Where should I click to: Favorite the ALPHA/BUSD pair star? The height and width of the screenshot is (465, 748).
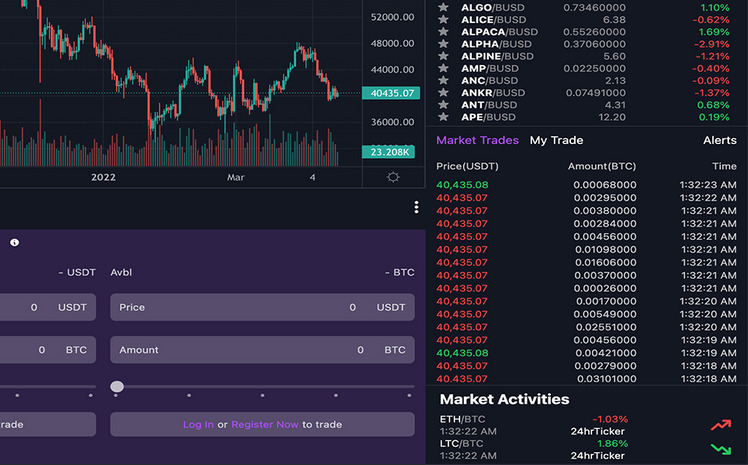point(443,44)
